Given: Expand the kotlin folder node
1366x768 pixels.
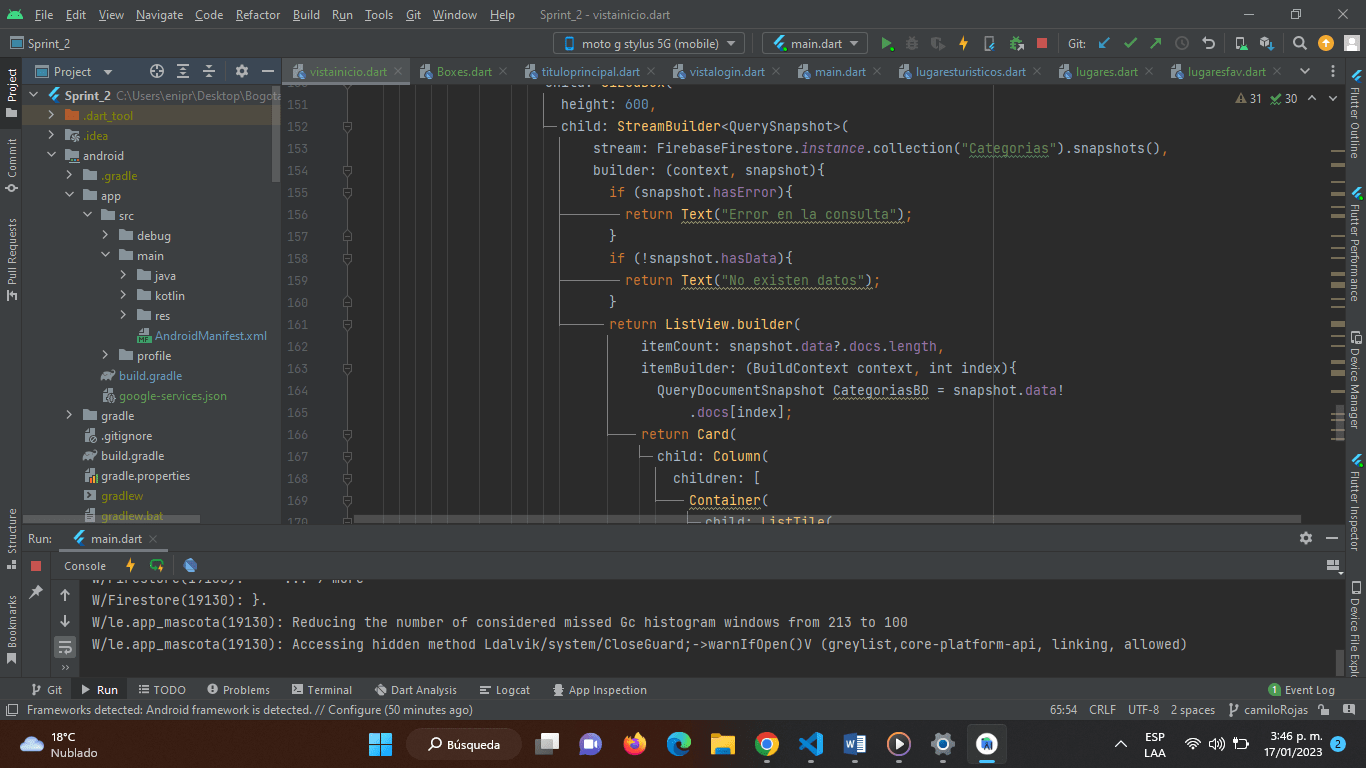Looking at the screenshot, I should point(124,296).
